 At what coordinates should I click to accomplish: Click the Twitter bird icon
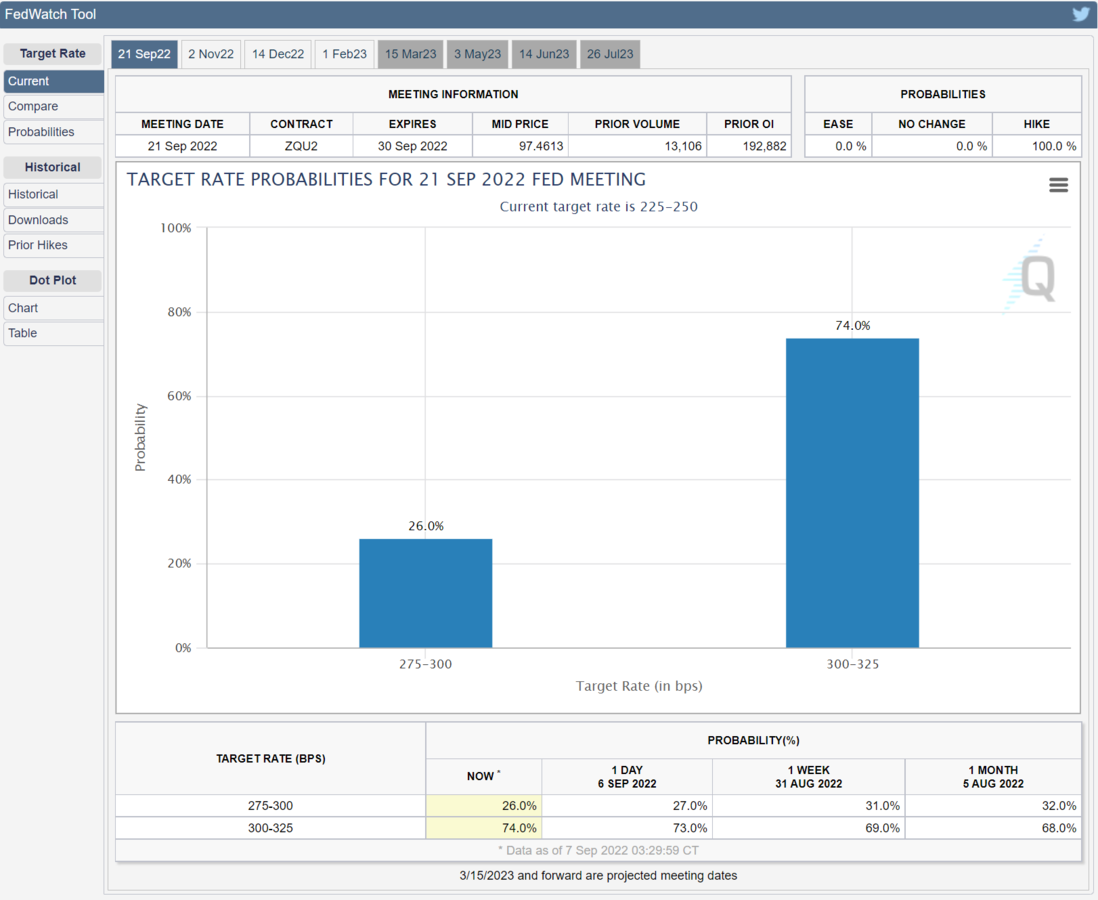tap(1081, 14)
